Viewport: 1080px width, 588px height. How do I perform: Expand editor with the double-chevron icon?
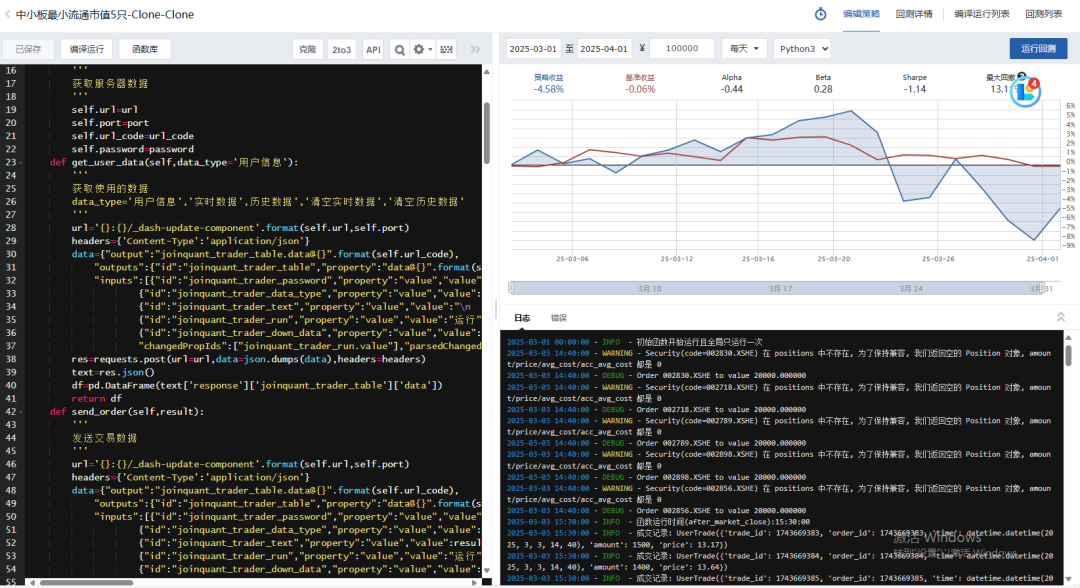pos(475,50)
